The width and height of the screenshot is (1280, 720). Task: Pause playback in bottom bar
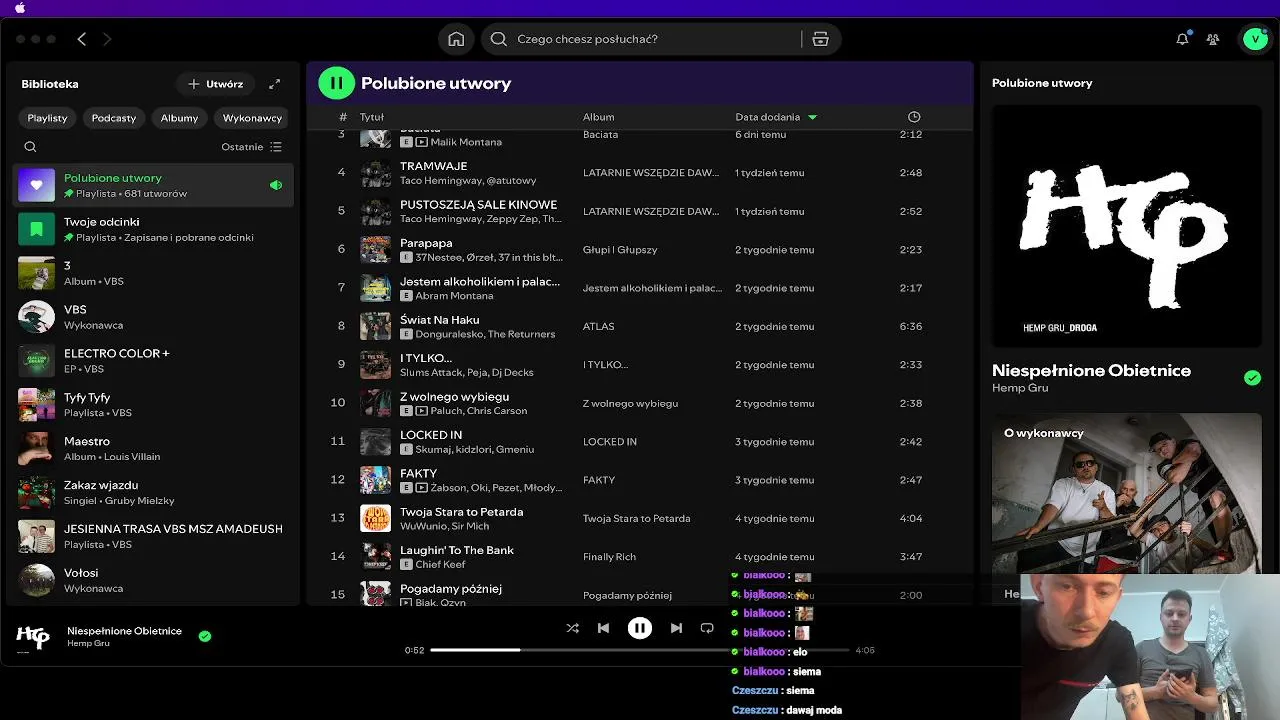coord(640,628)
